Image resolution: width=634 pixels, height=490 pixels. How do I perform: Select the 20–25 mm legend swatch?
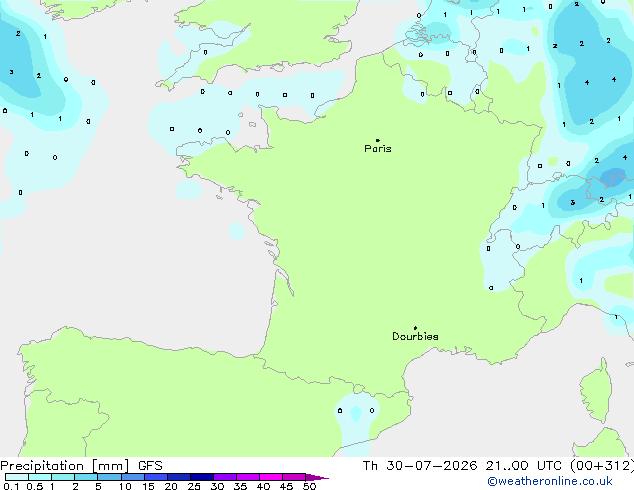179,477
